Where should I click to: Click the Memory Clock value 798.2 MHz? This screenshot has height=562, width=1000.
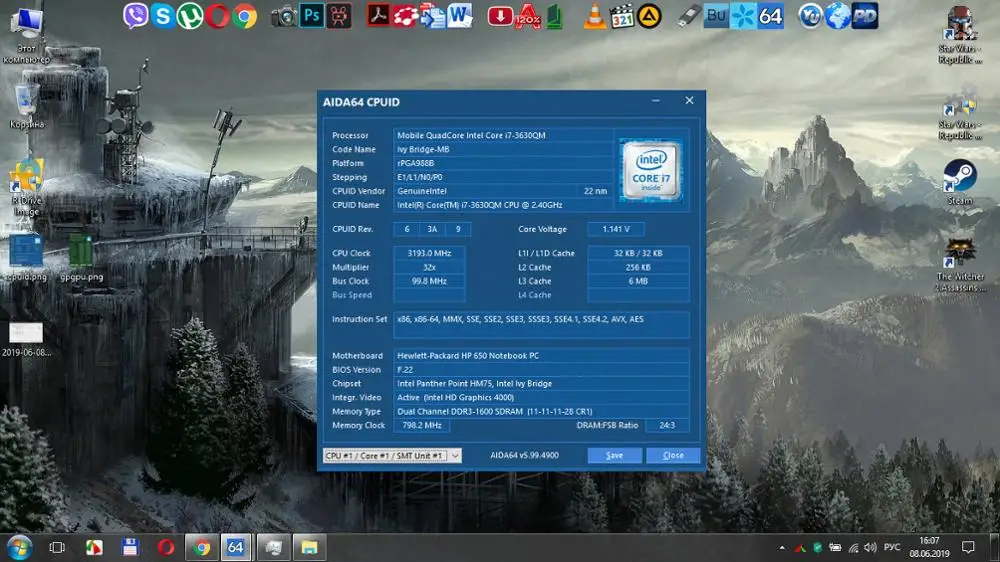(422, 425)
